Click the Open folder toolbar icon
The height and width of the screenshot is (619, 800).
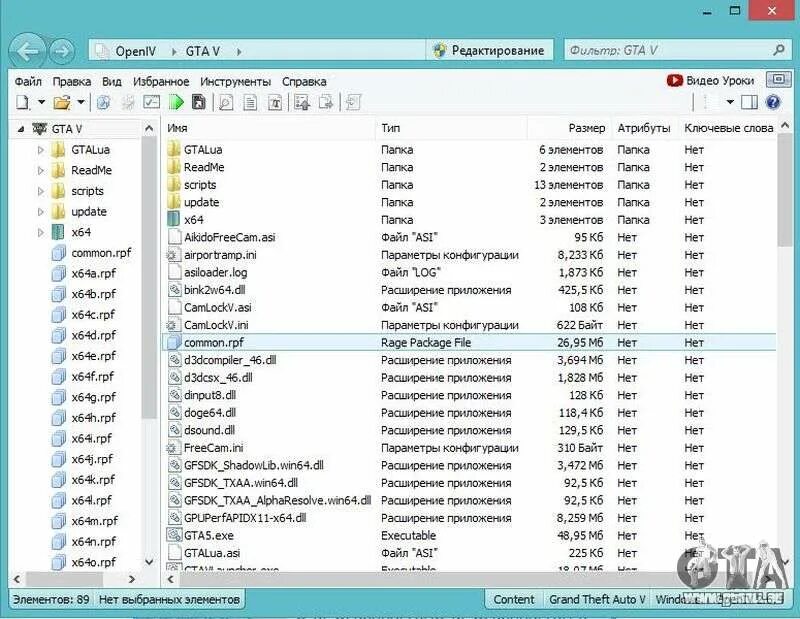pyautogui.click(x=62, y=103)
